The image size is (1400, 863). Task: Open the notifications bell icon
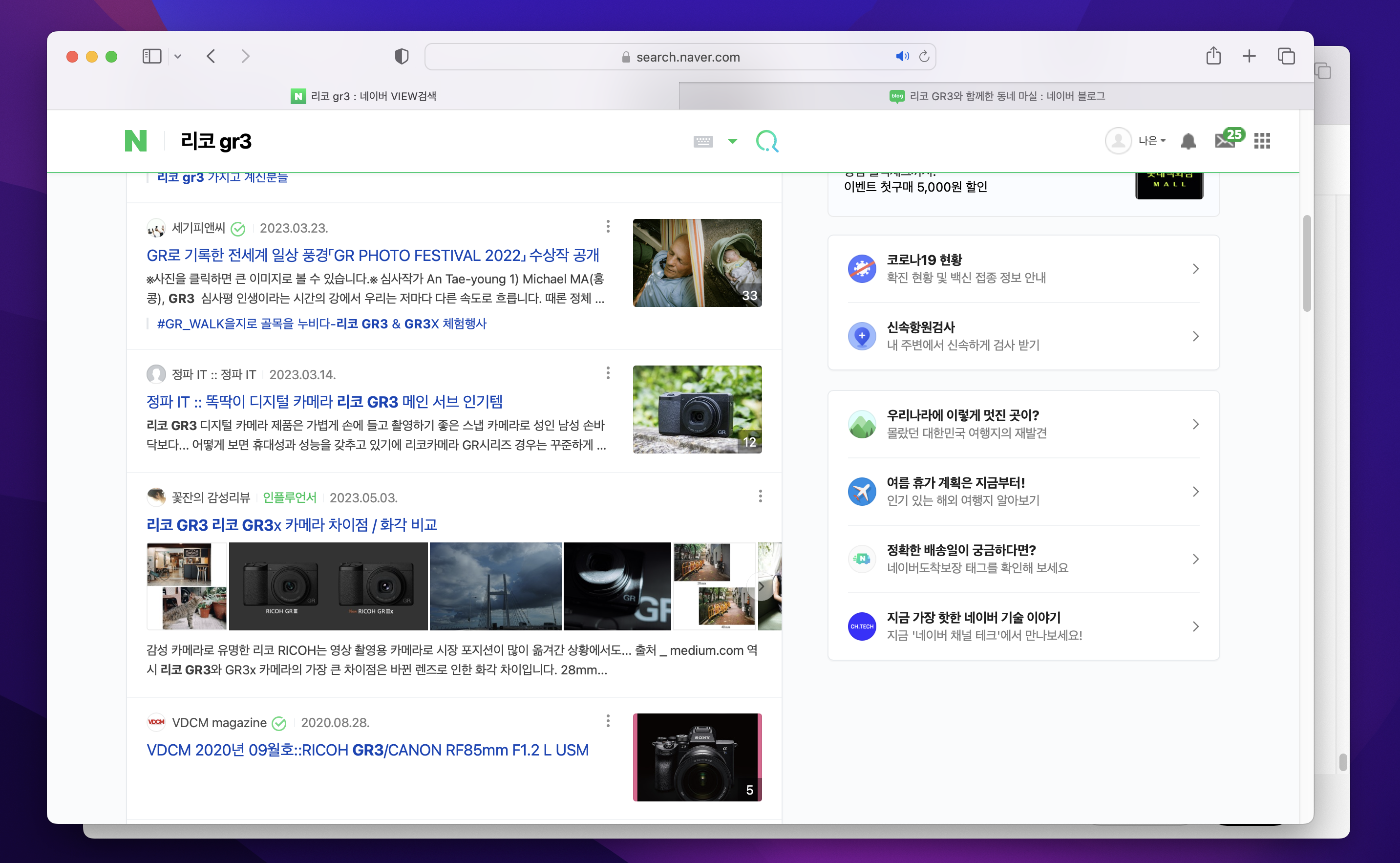tap(1188, 140)
